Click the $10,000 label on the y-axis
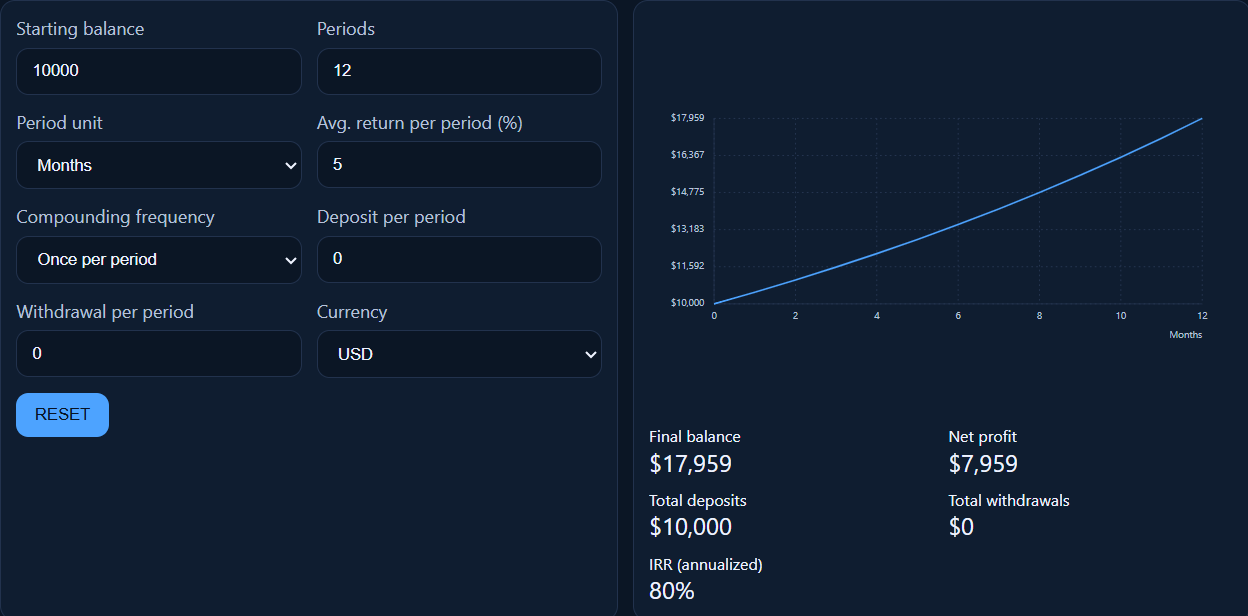The height and width of the screenshot is (616, 1248). (x=687, y=302)
